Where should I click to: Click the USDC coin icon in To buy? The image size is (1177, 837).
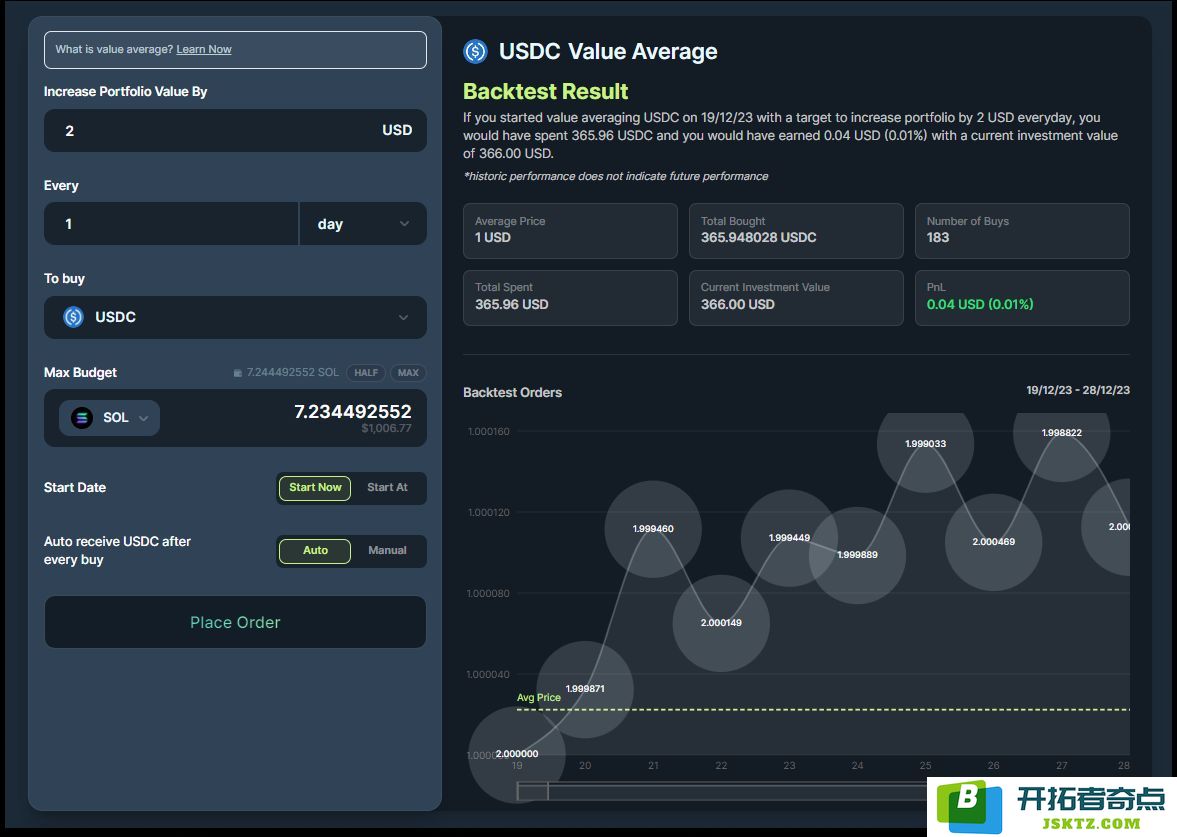coord(74,317)
